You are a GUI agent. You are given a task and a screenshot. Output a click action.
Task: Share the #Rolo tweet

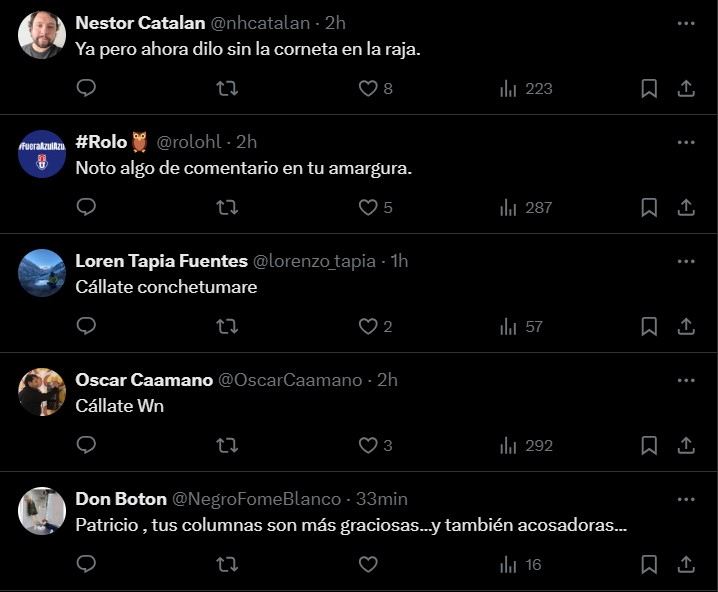[x=686, y=207]
